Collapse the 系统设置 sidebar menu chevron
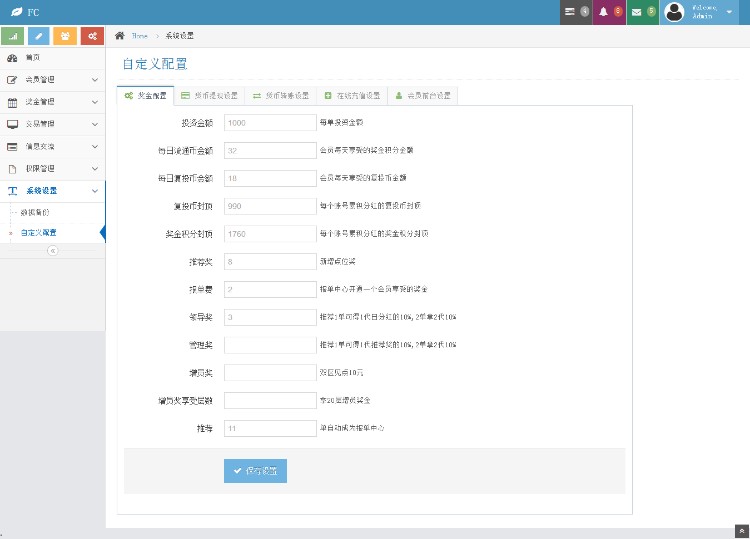The width and height of the screenshot is (750, 539). (x=95, y=191)
